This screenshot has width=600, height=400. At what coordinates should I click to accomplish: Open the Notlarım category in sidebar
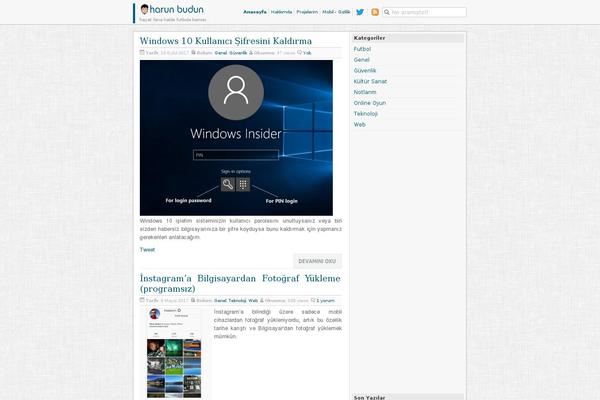(365, 92)
